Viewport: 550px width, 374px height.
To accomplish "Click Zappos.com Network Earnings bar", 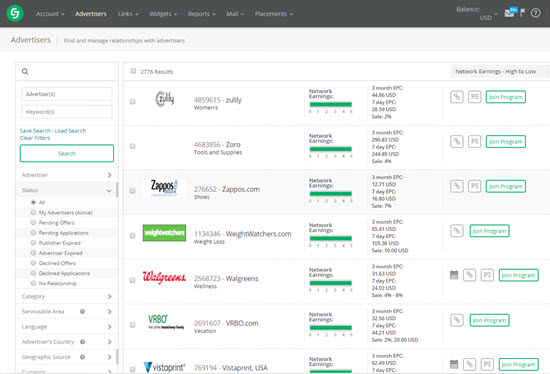I will point(330,194).
